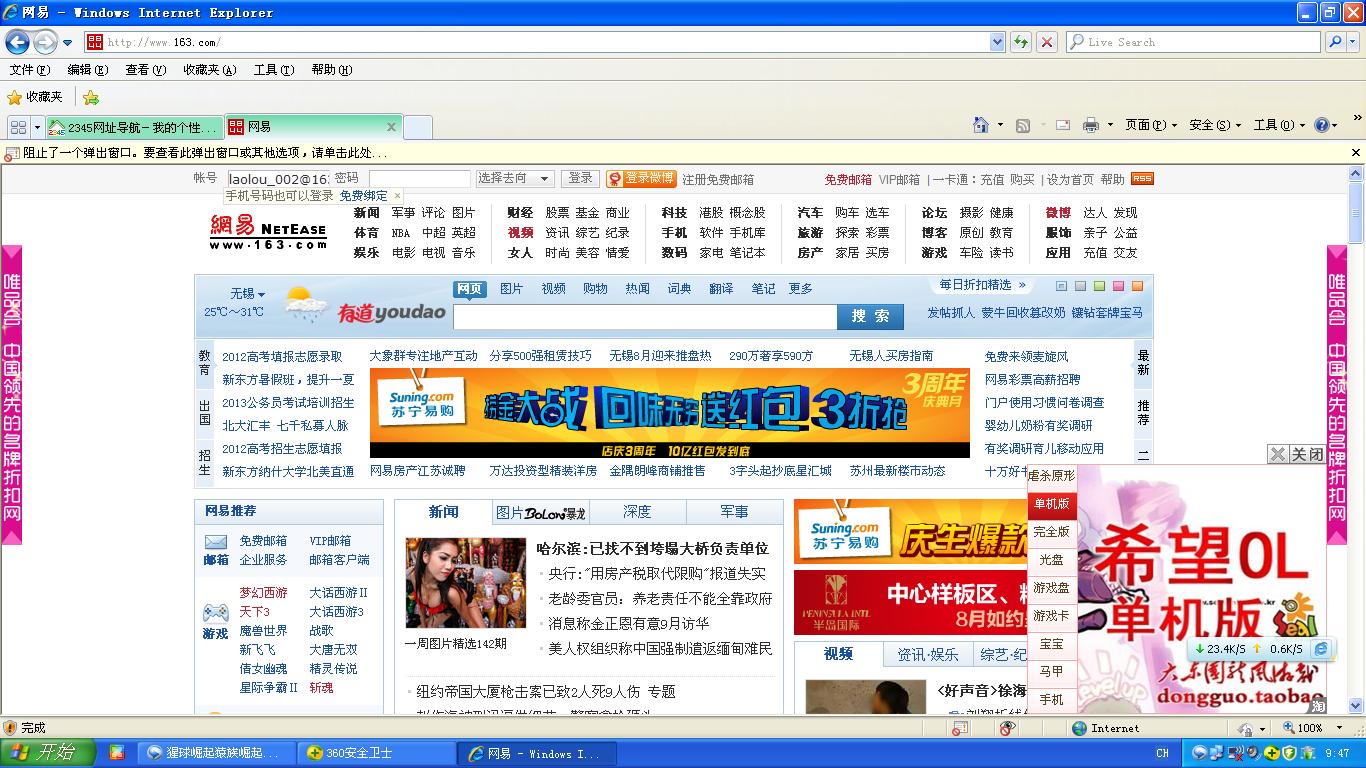This screenshot has width=1366, height=768.
Task: Click the 密码 password input field
Action: (x=419, y=178)
